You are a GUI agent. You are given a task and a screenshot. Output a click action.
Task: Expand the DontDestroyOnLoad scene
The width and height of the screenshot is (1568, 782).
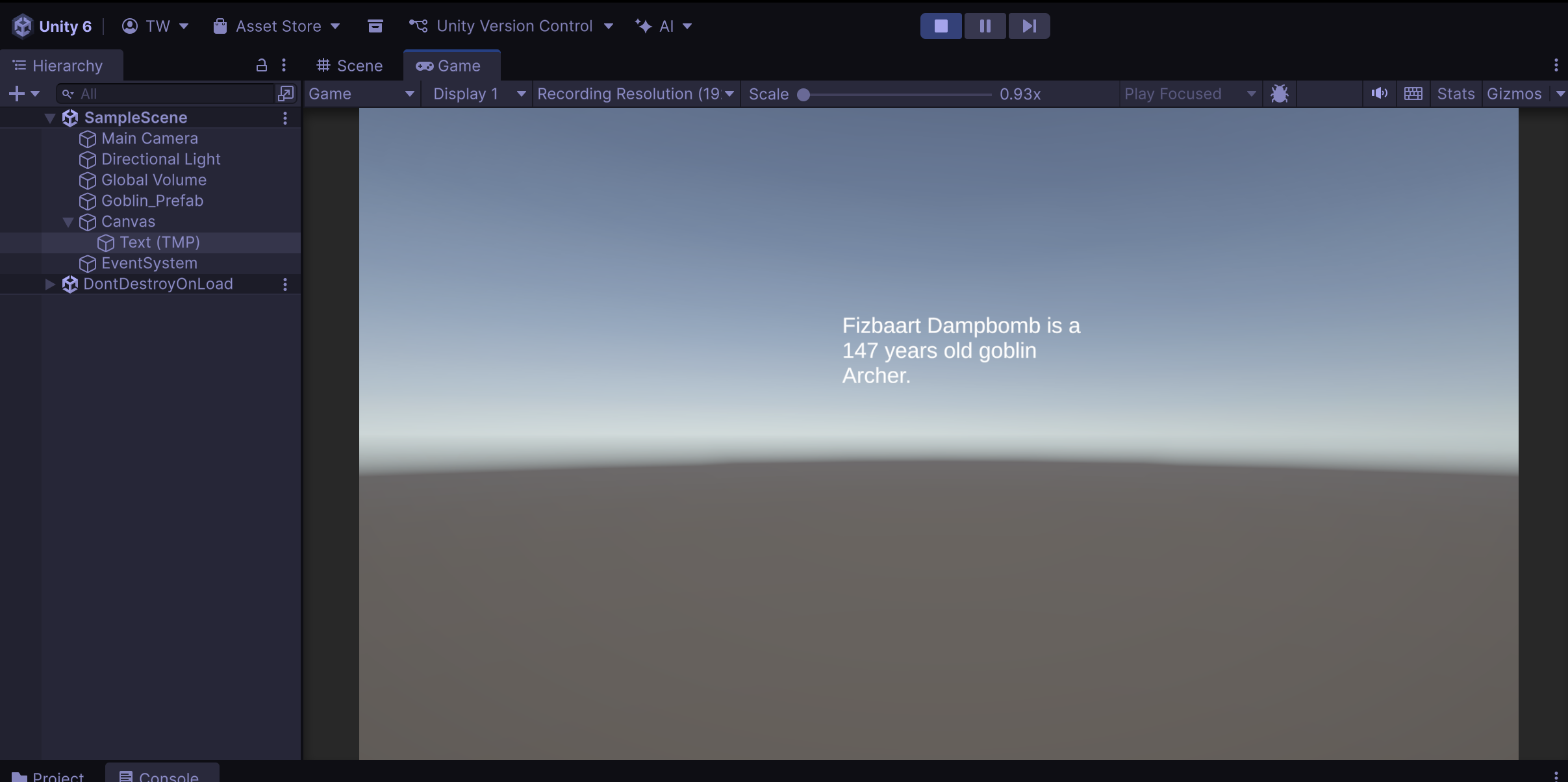[49, 284]
